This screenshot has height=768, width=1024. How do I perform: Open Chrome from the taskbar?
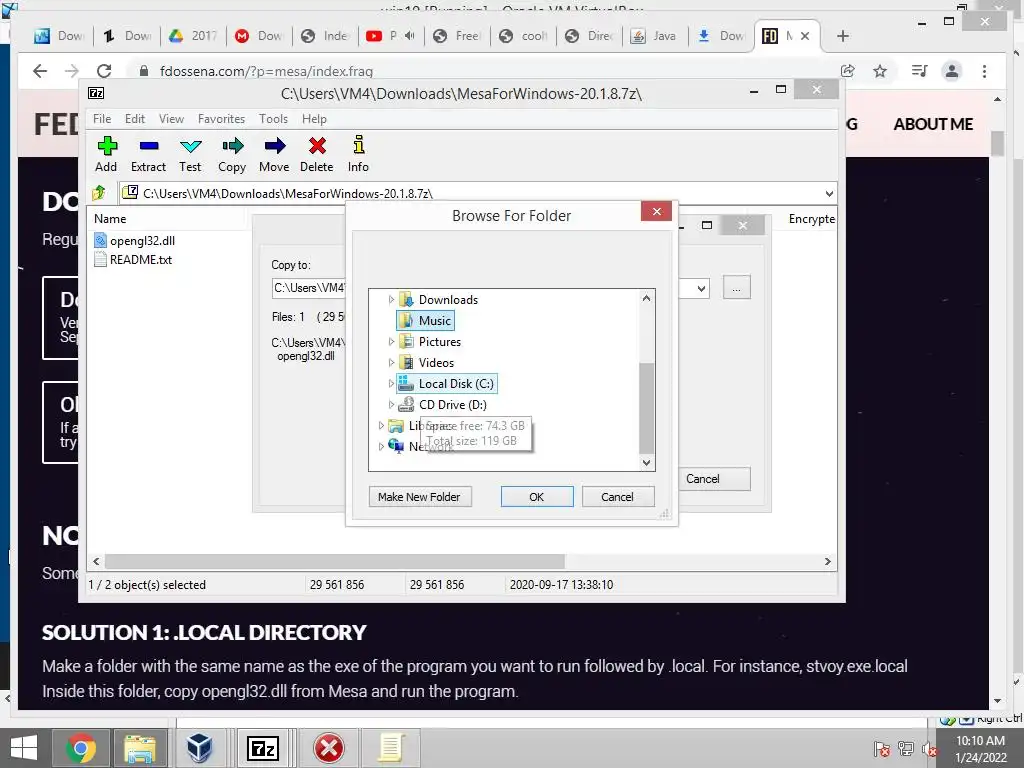[81, 748]
